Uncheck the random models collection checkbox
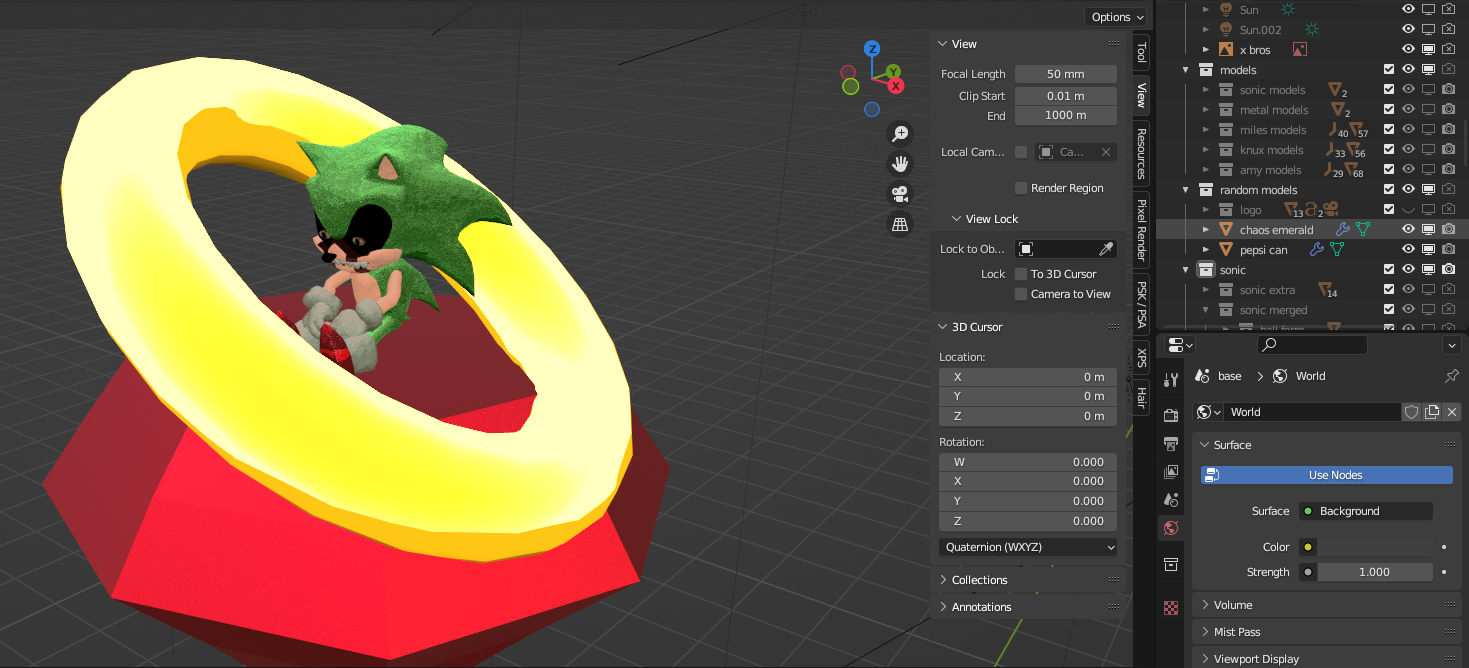The image size is (1469, 668). click(1389, 190)
